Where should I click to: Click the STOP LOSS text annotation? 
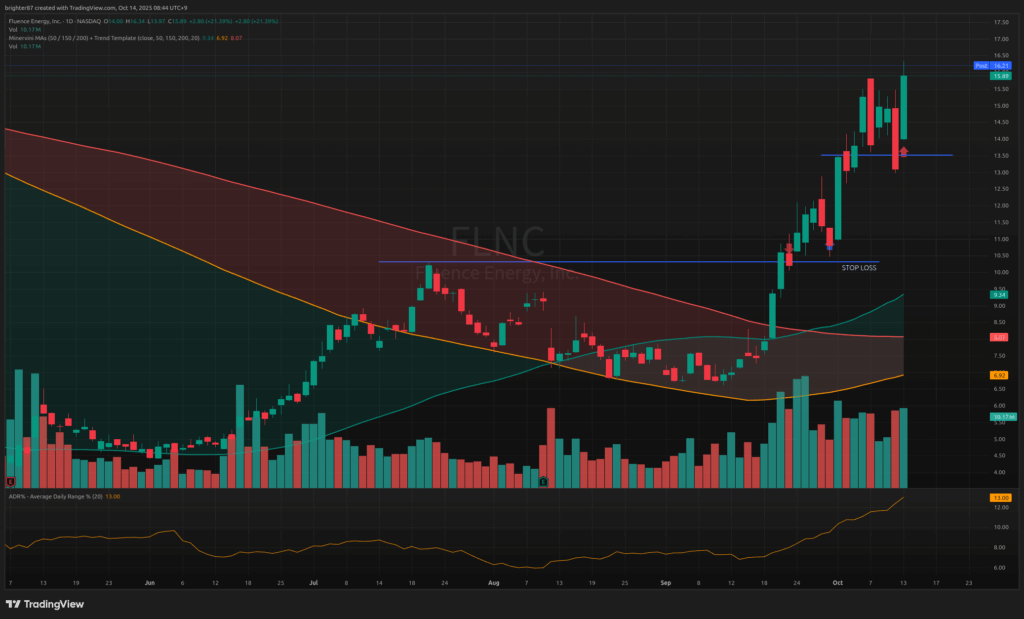click(858, 268)
